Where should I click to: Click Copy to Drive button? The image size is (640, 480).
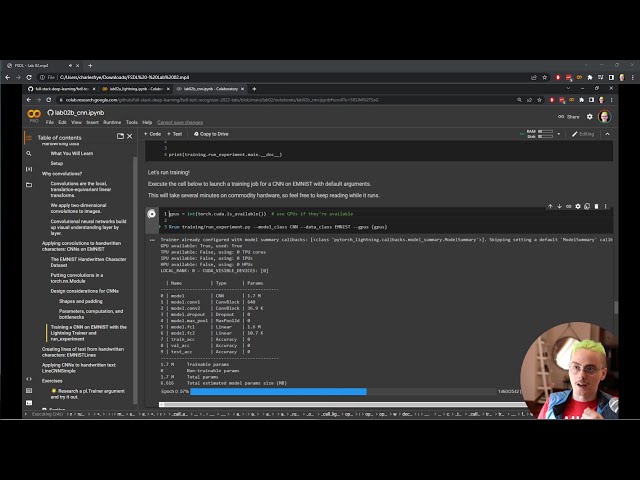tap(211, 134)
